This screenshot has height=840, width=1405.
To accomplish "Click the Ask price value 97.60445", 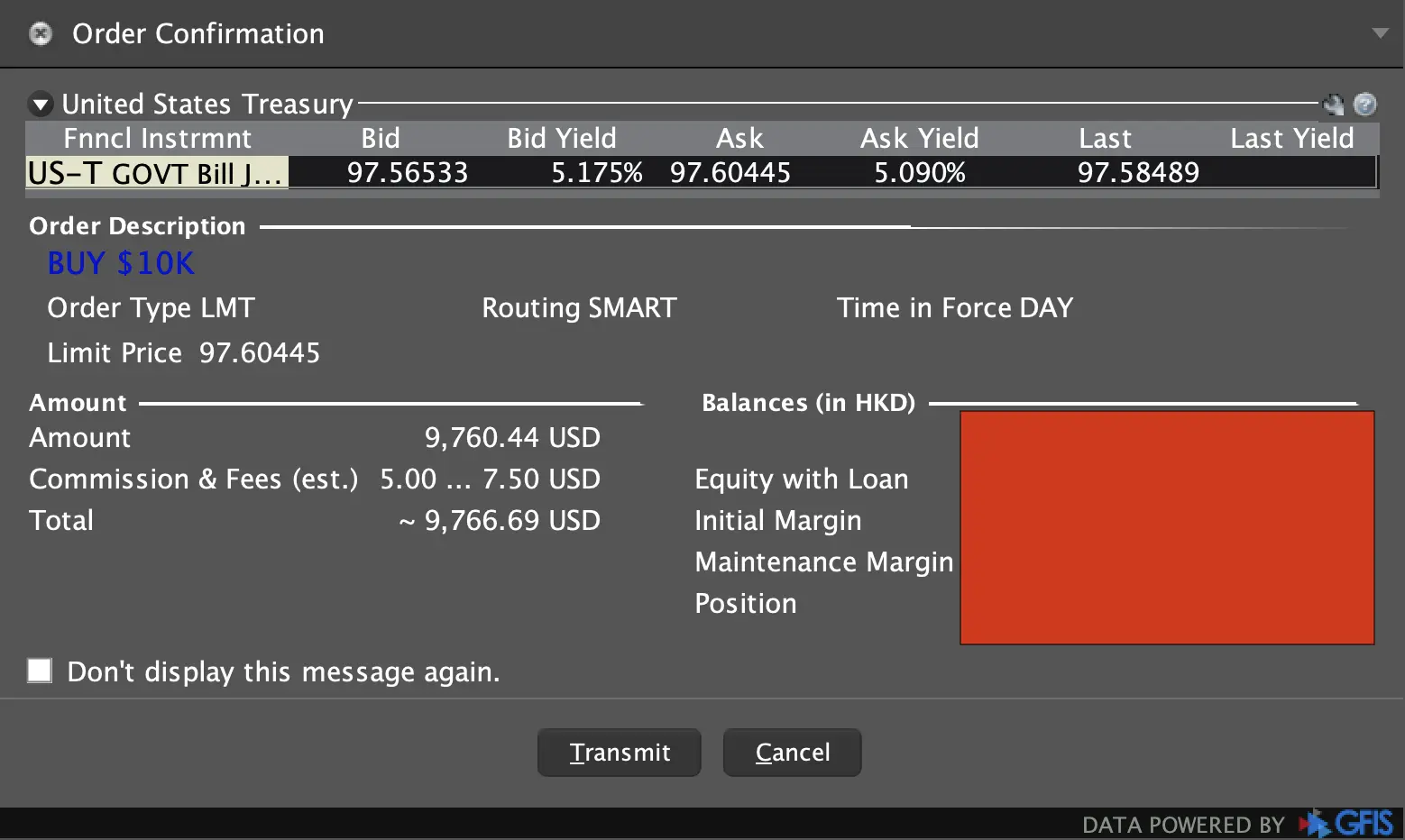I will click(x=730, y=172).
